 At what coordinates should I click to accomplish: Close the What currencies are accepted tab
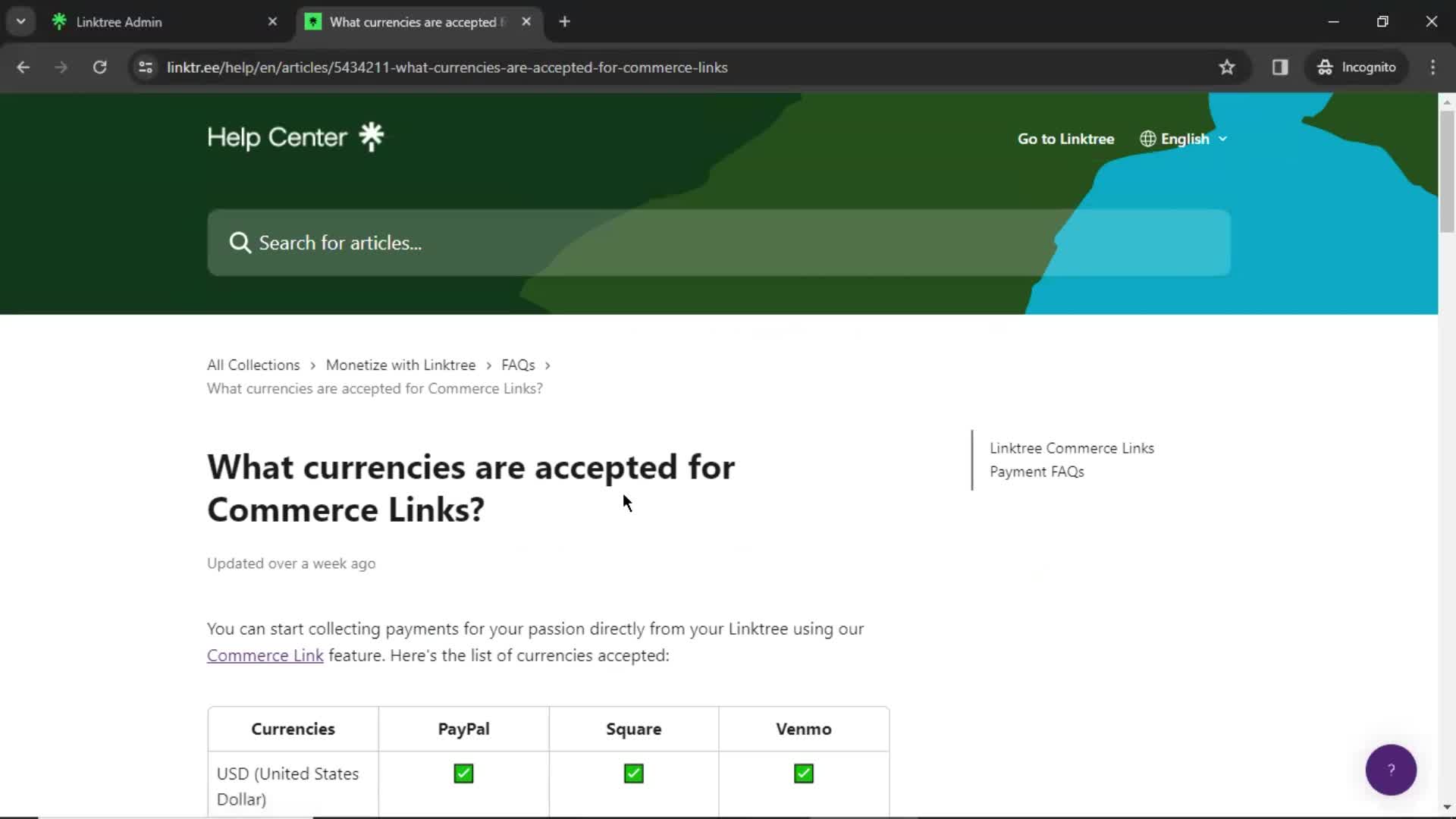coord(526,22)
